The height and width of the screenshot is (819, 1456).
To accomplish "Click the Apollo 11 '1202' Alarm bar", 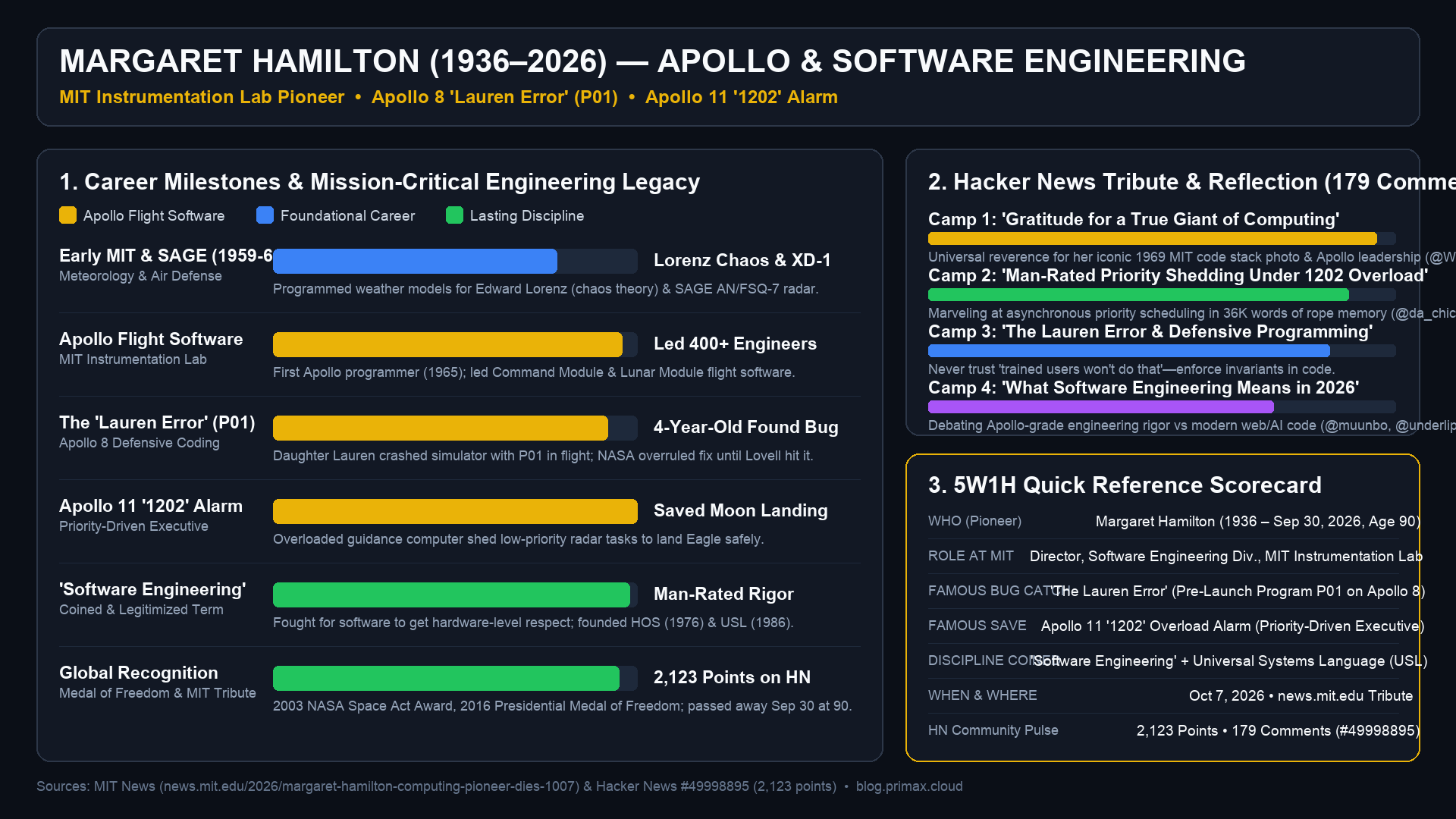I will 455,511.
